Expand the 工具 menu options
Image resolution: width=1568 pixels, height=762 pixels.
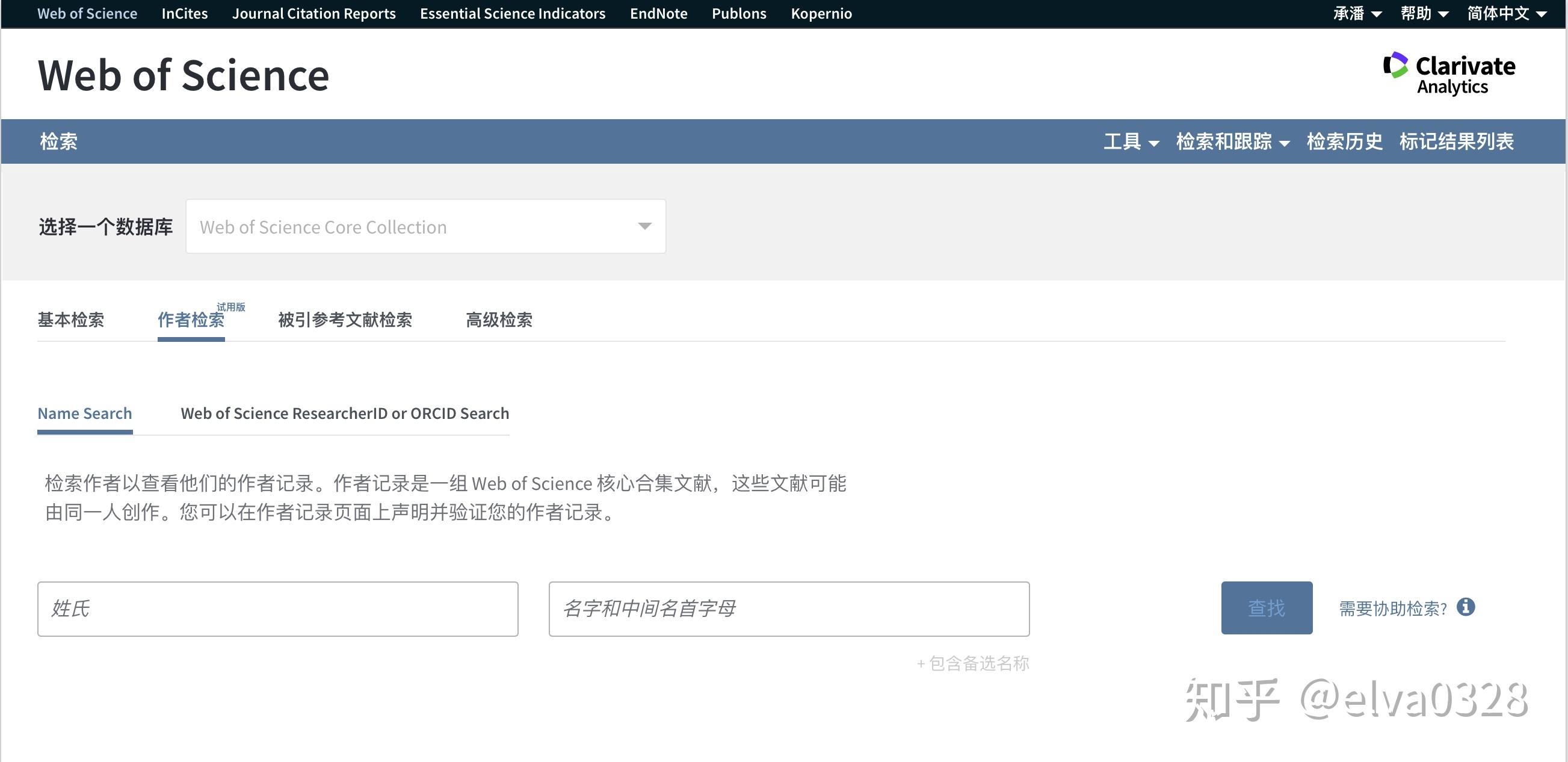coord(1128,141)
